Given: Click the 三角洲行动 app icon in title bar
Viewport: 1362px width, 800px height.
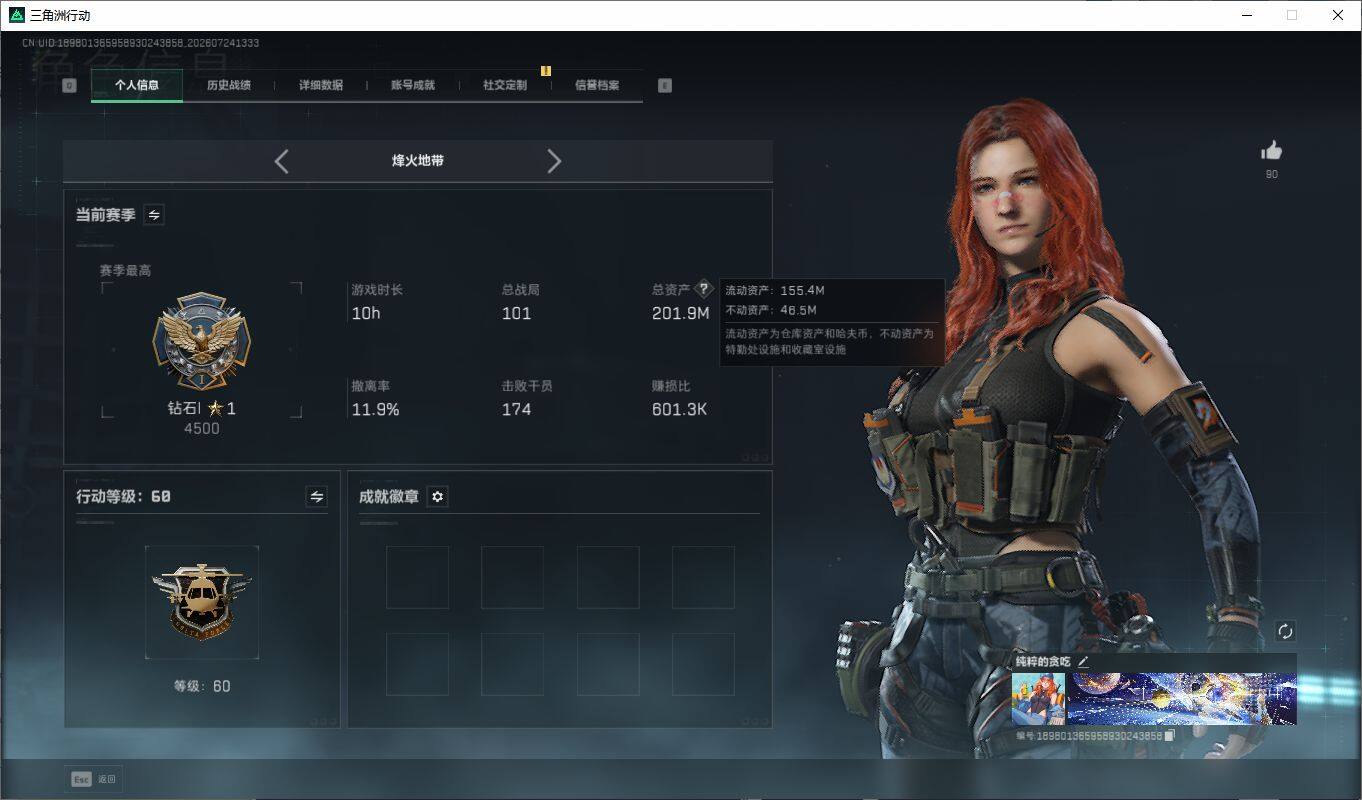Looking at the screenshot, I should pyautogui.click(x=16, y=15).
